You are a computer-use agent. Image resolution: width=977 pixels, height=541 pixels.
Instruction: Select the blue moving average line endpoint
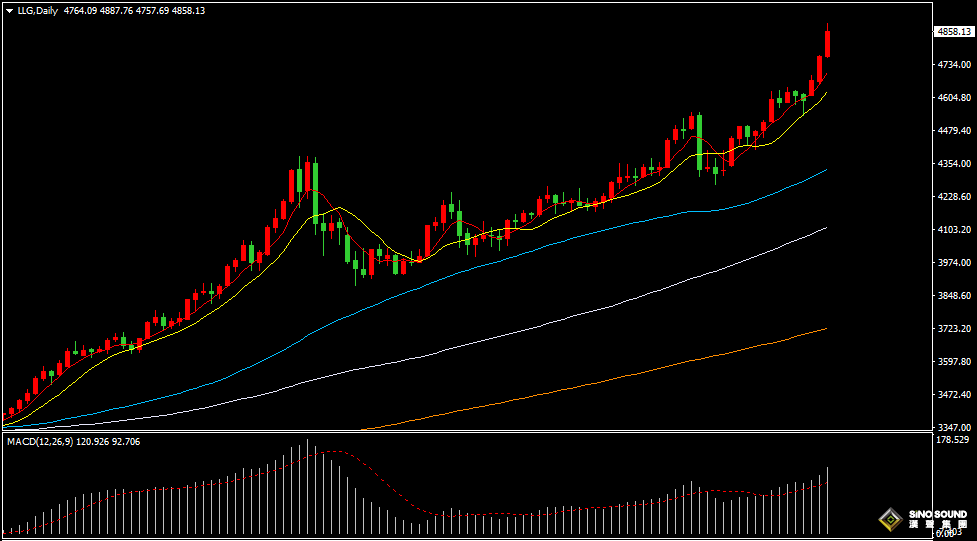click(826, 170)
